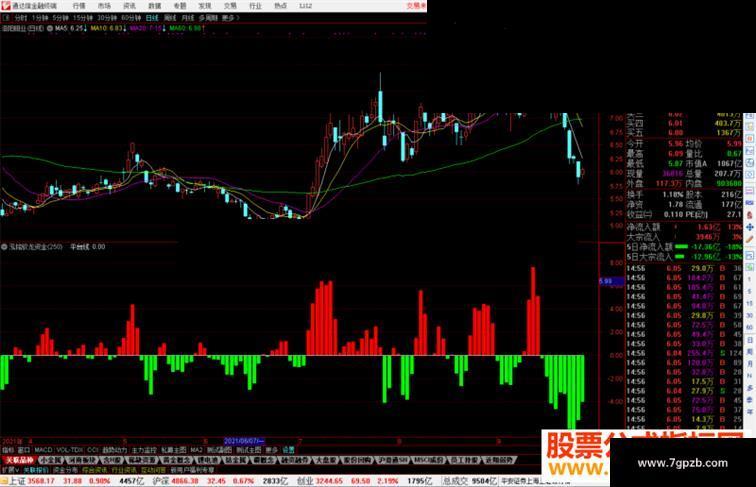Viewport: 756px width, 487px height.
Task: Open the 市场 menu
Action: (x=104, y=6)
